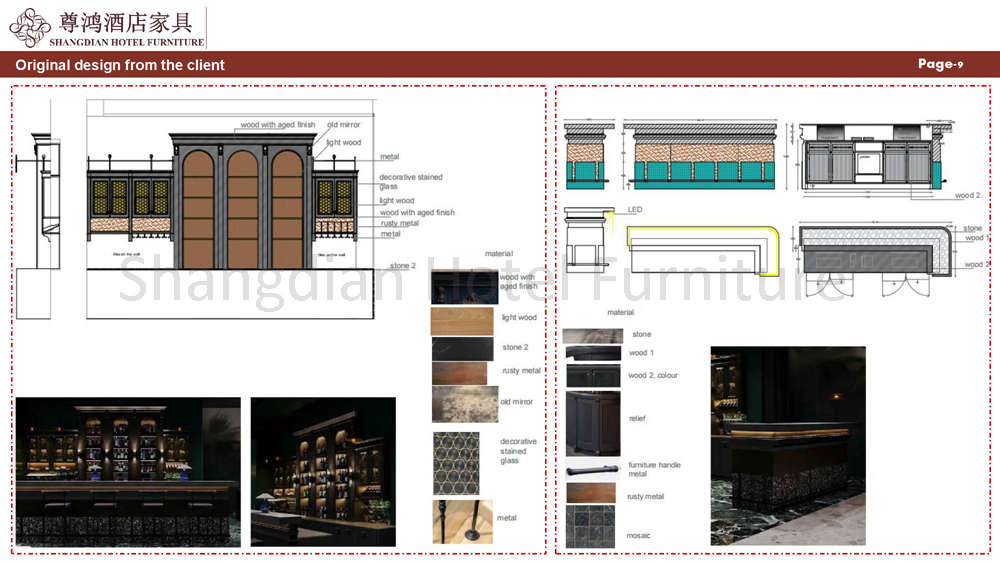
Task: Open the angled back-bar shelving rendering photo
Action: [323, 471]
